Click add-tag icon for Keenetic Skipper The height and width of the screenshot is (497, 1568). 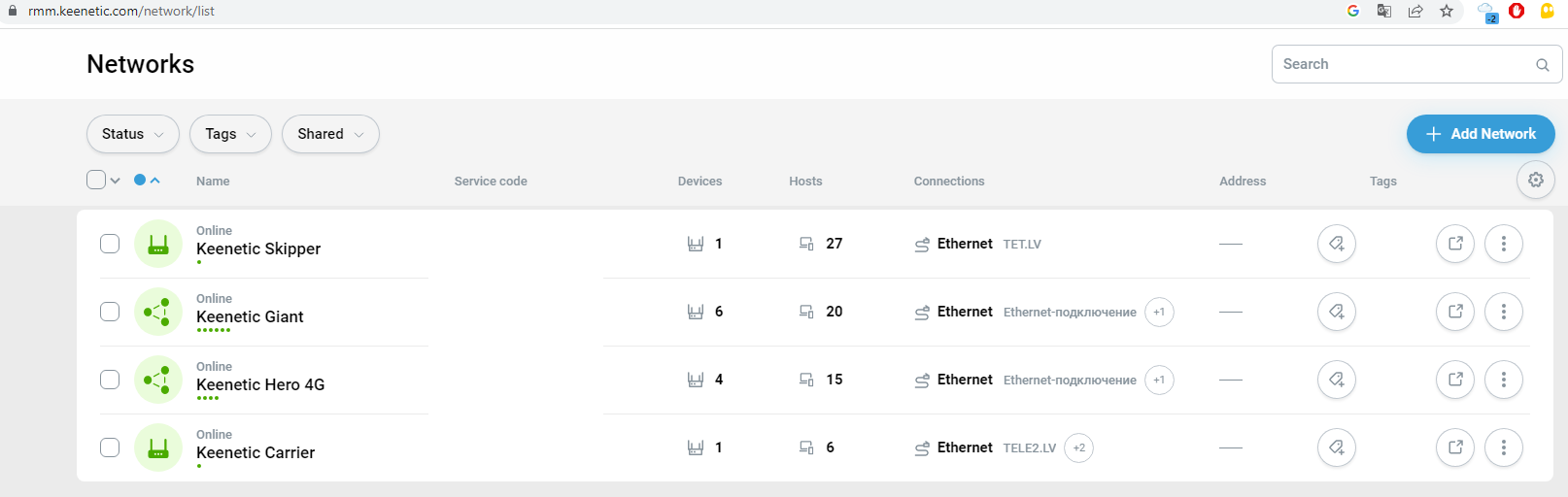click(1337, 244)
